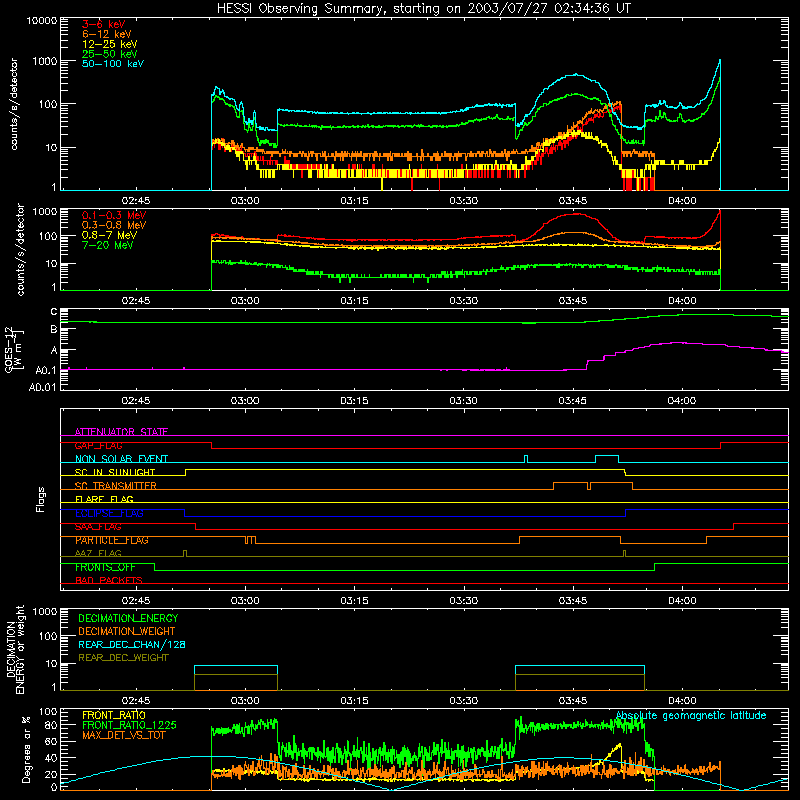The width and height of the screenshot is (800, 800).
Task: Click the top panel 10000 axis value
Action: 42,20
